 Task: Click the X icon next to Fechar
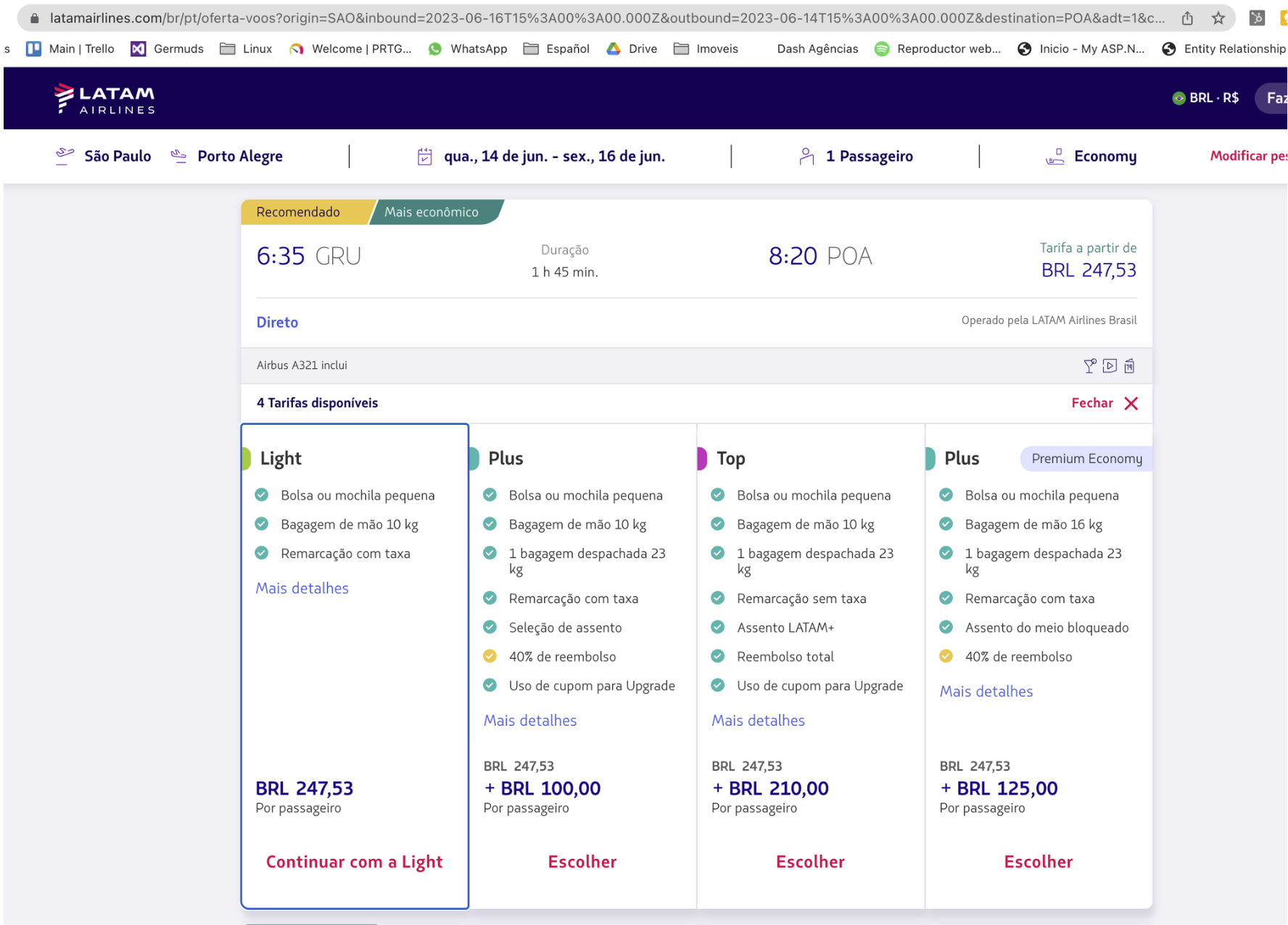(x=1131, y=403)
